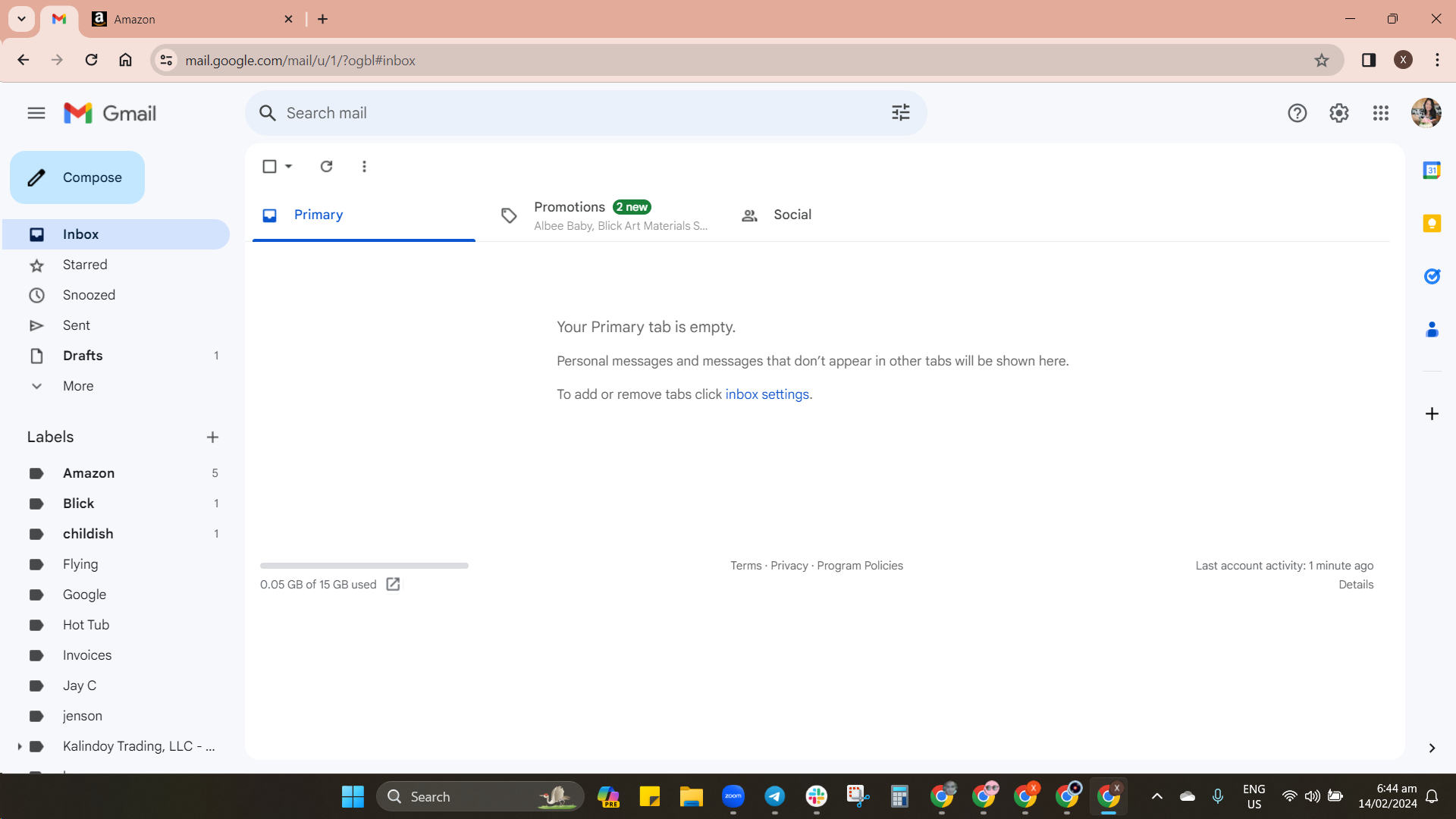Hide side panel chevron arrow
This screenshot has height=819, width=1456.
tap(1432, 748)
